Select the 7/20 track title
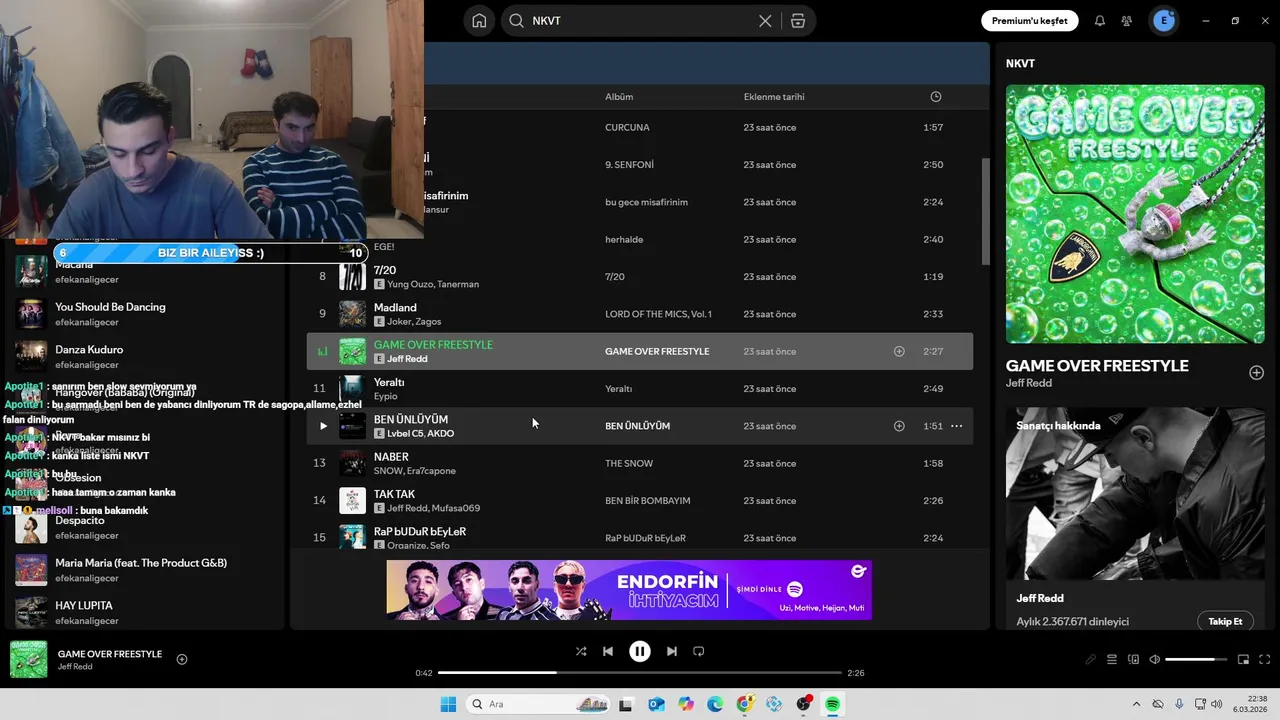 [x=385, y=270]
